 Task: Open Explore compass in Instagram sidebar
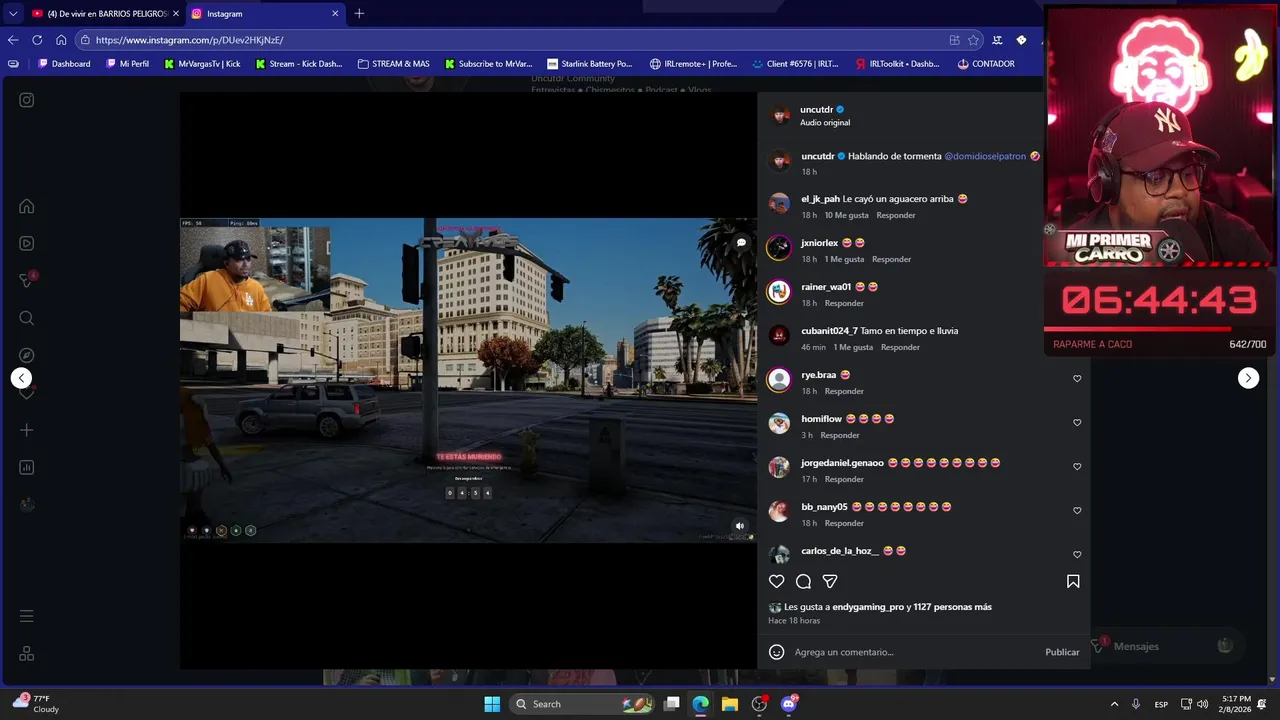pyautogui.click(x=27, y=355)
